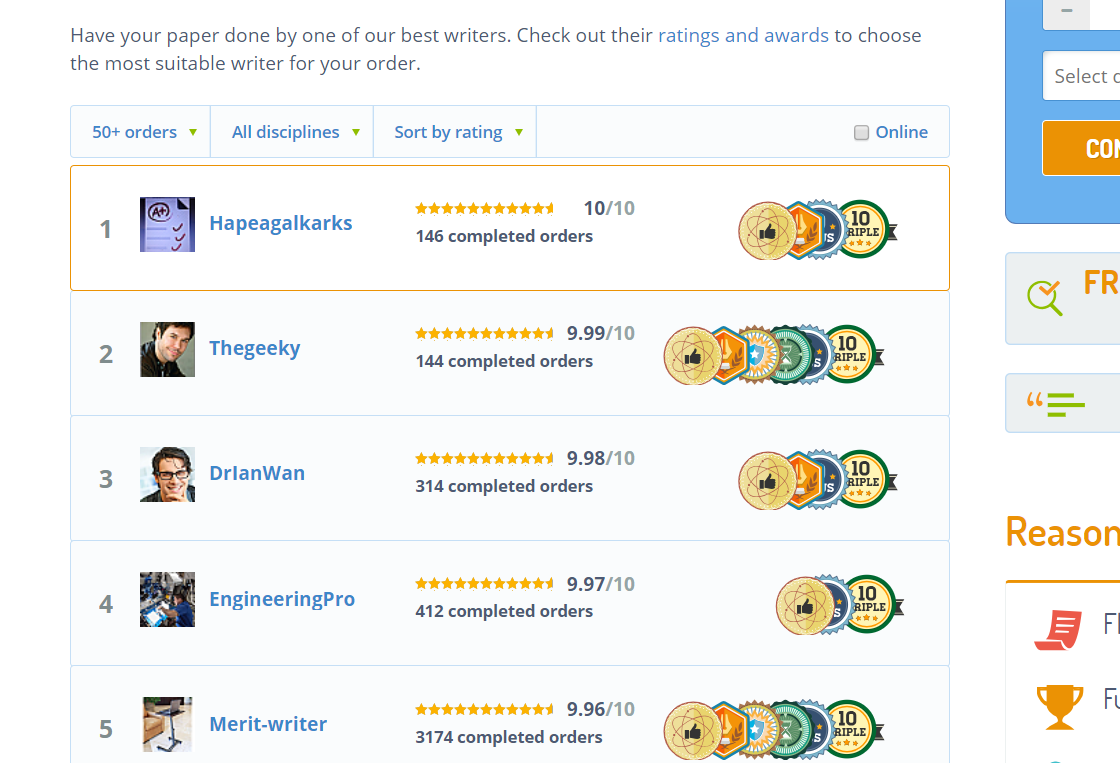Click DrIanWan's avatar thumbnail
1120x763 pixels.
[167, 474]
